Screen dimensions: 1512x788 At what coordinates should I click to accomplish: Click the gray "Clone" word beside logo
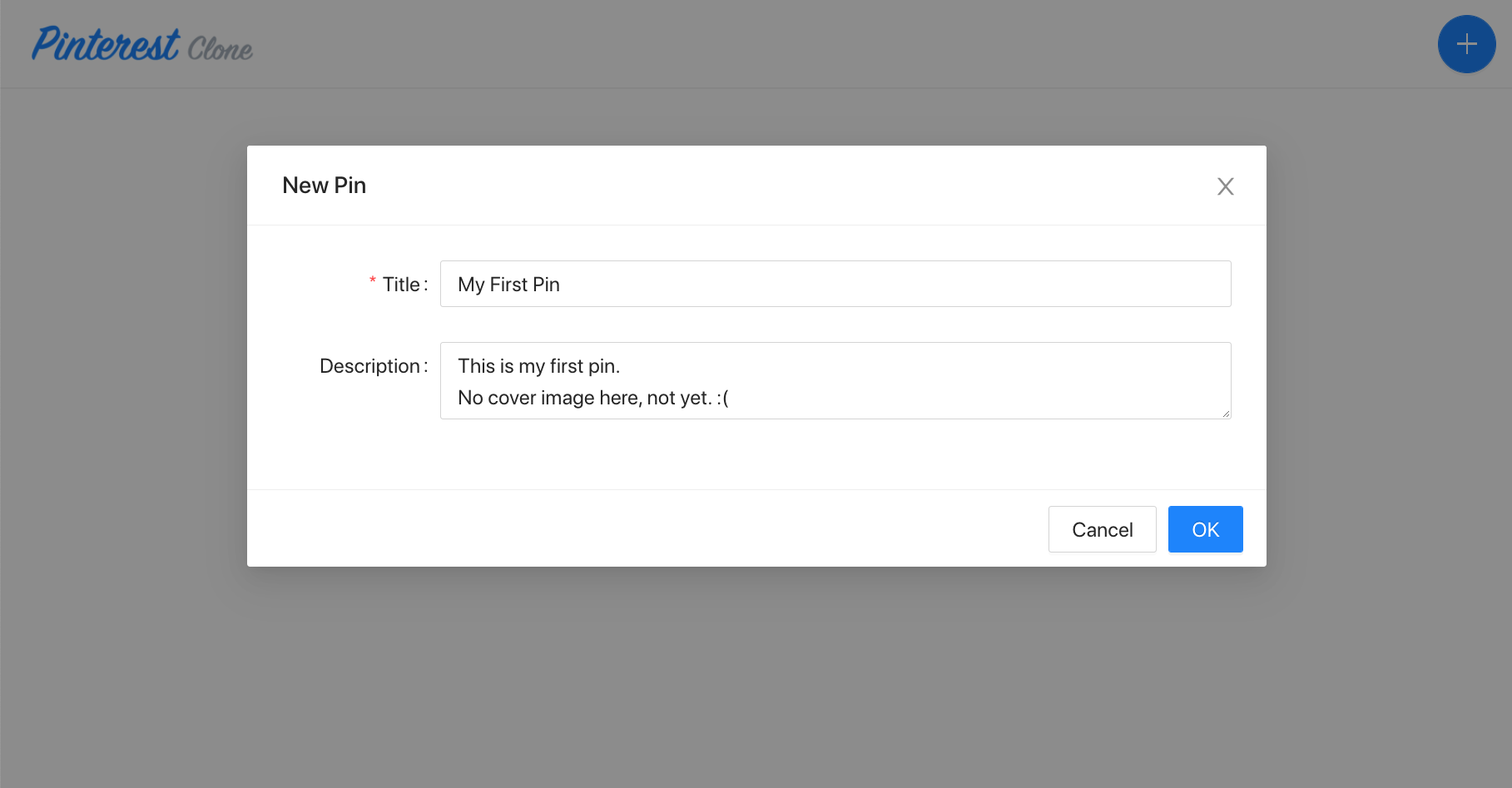click(220, 50)
